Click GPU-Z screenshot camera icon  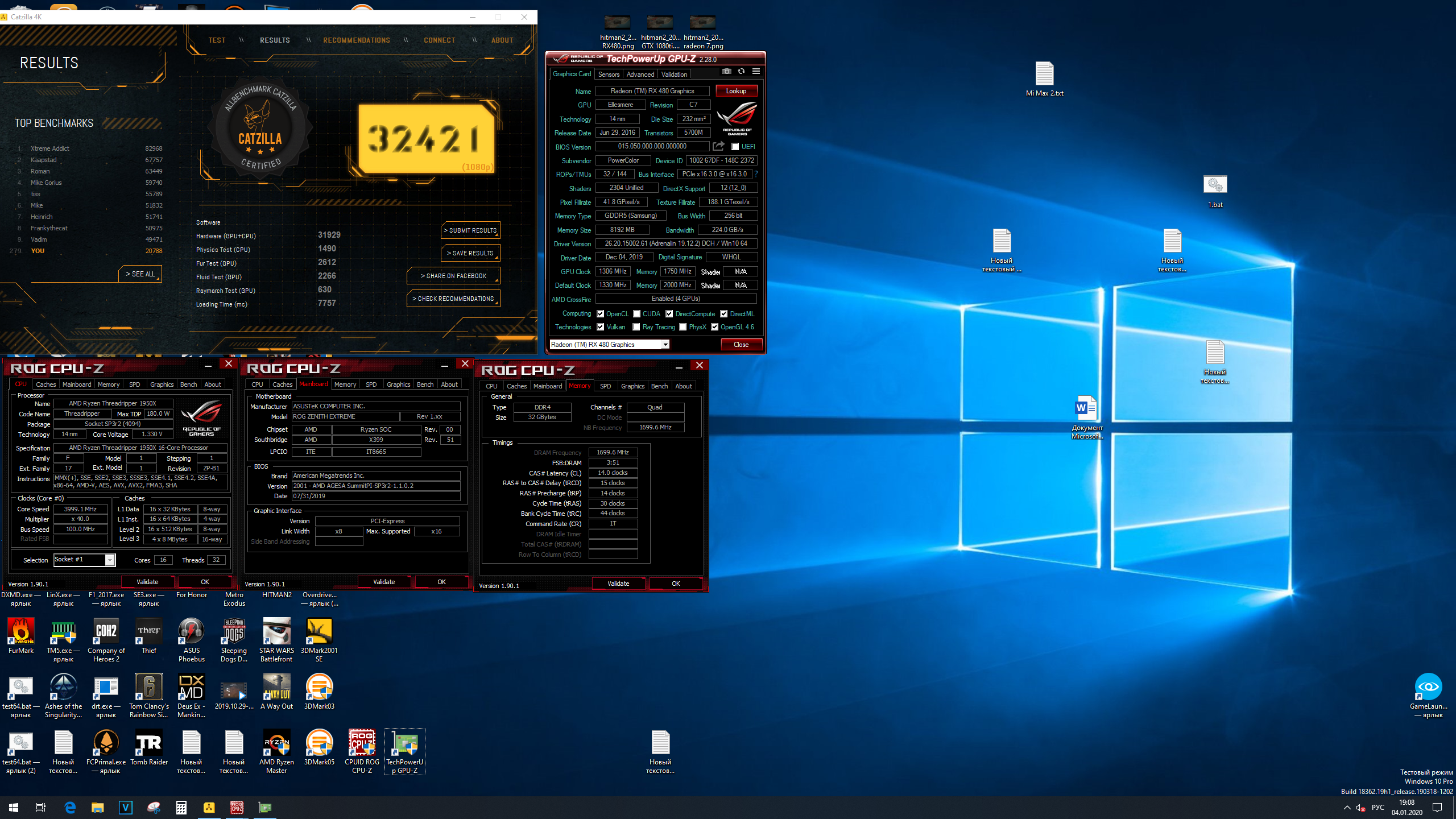click(x=726, y=72)
